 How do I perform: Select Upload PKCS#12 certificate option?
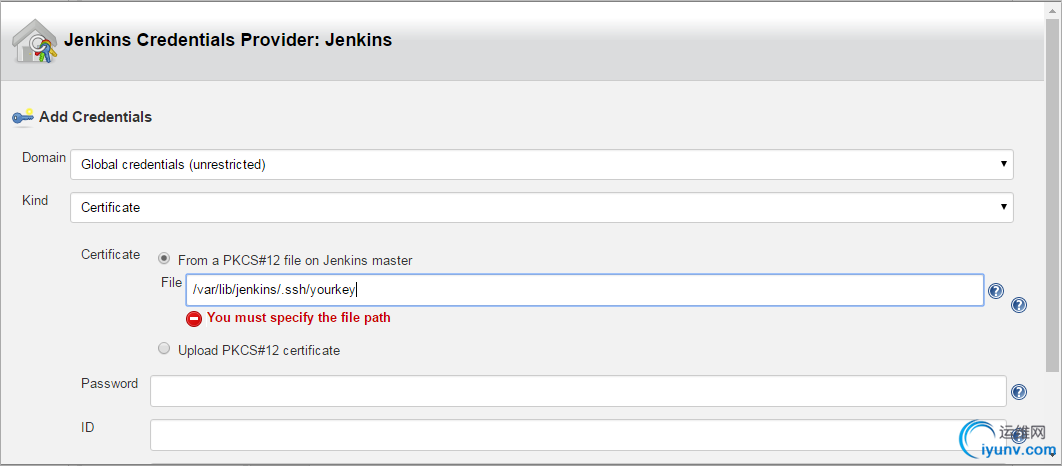pos(164,349)
